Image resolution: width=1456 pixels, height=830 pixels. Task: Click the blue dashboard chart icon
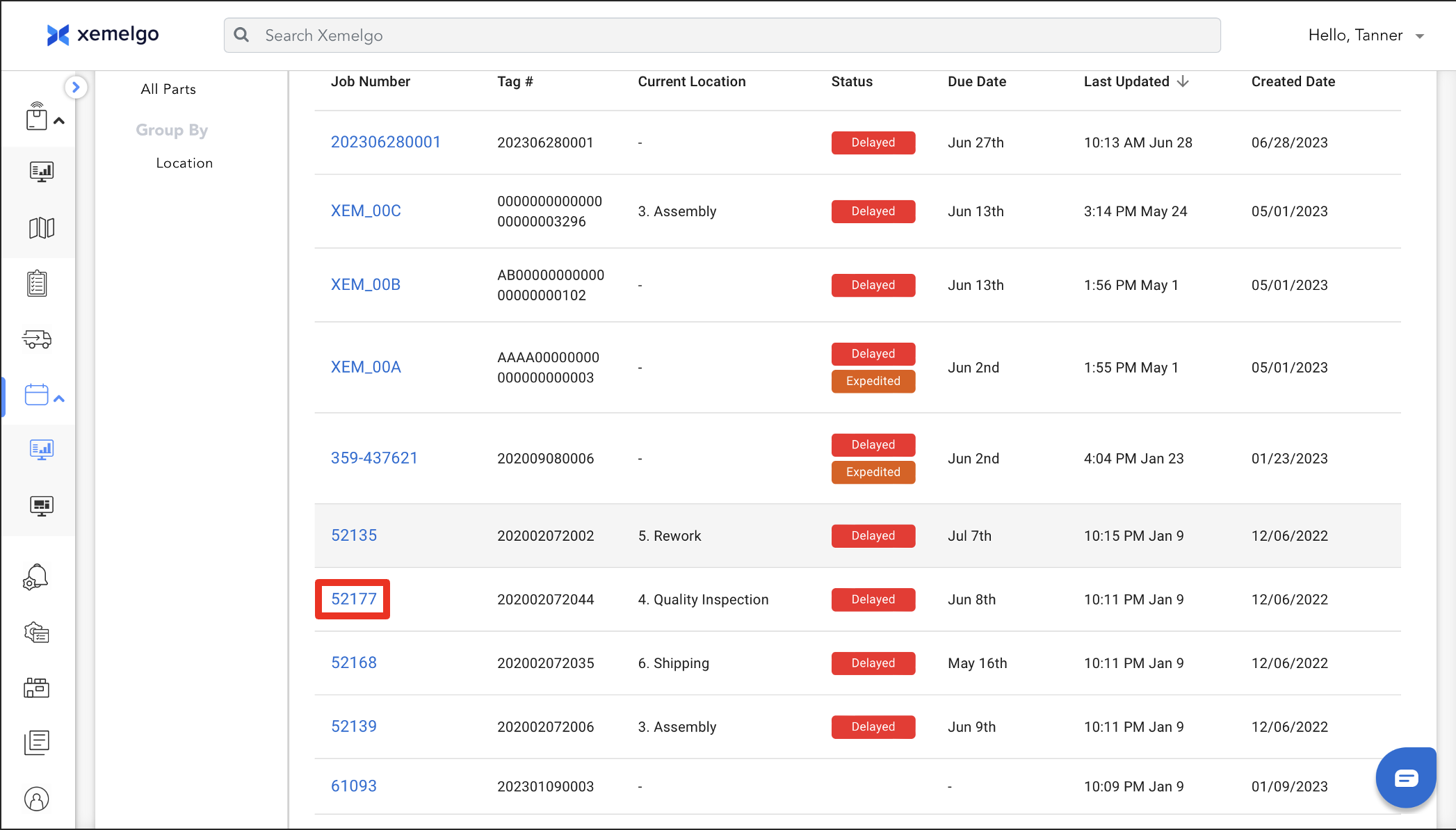(41, 450)
